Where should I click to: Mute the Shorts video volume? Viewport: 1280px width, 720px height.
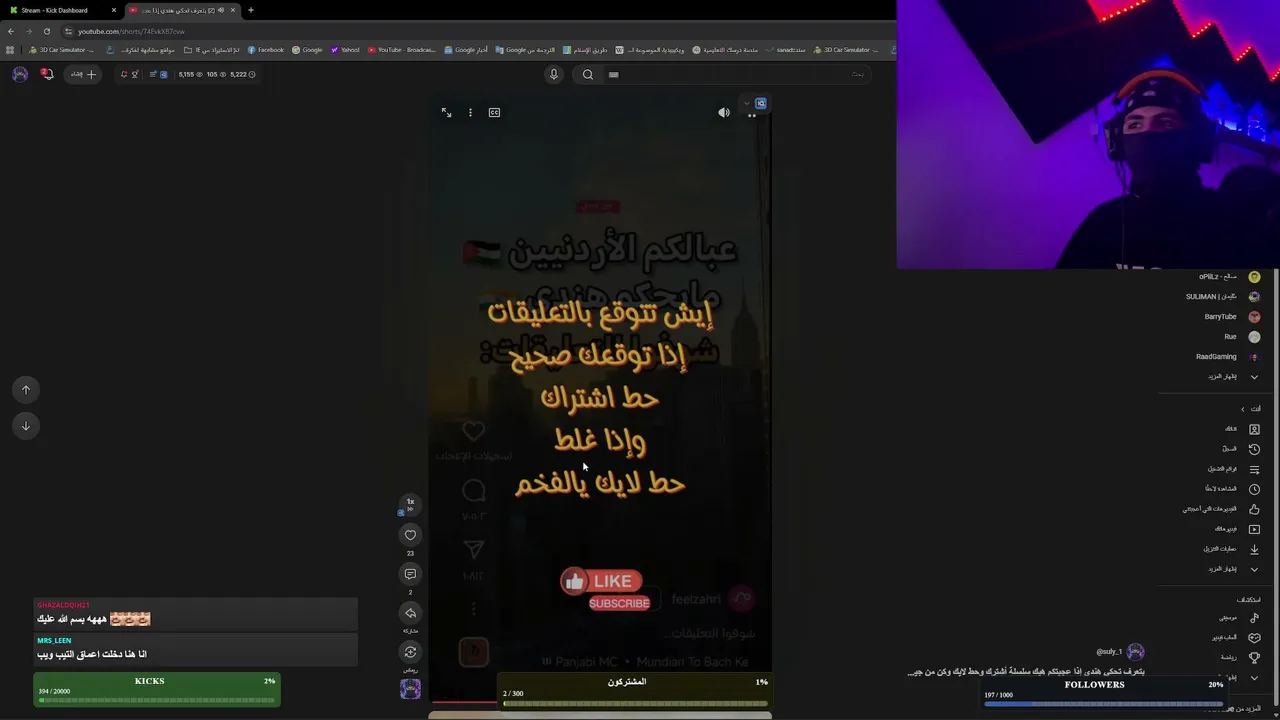pyautogui.click(x=724, y=113)
